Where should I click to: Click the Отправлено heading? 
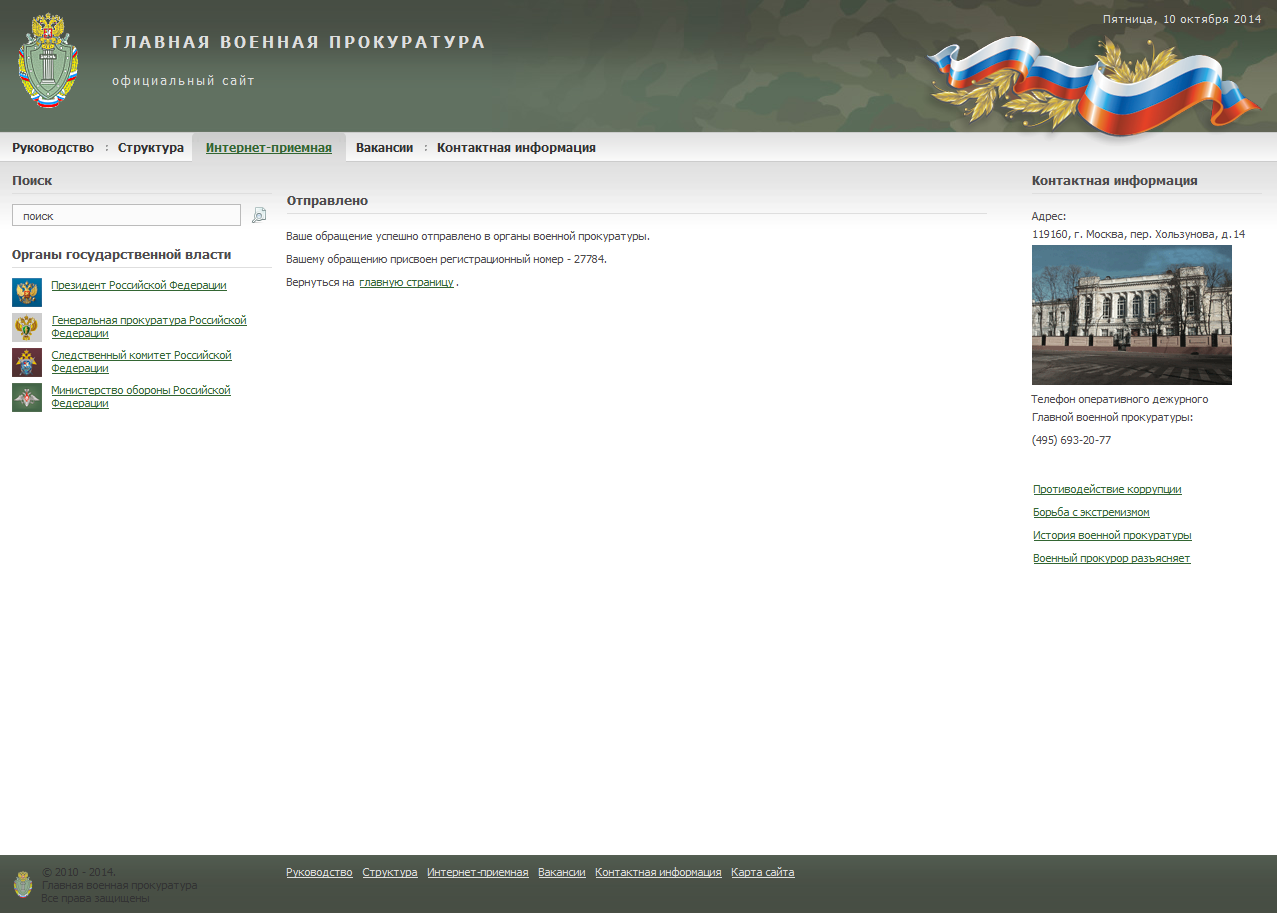click(327, 201)
